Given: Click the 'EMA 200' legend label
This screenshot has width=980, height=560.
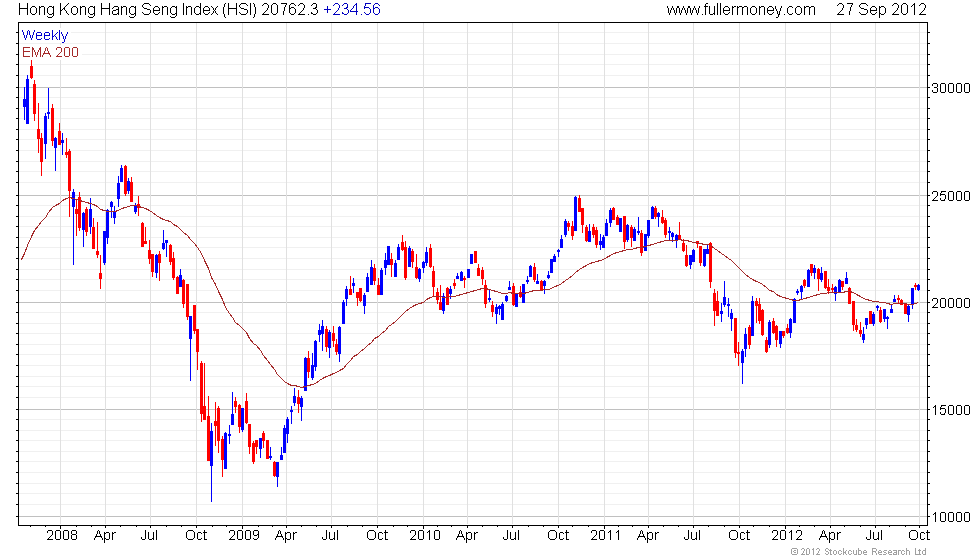Looking at the screenshot, I should [x=50, y=52].
